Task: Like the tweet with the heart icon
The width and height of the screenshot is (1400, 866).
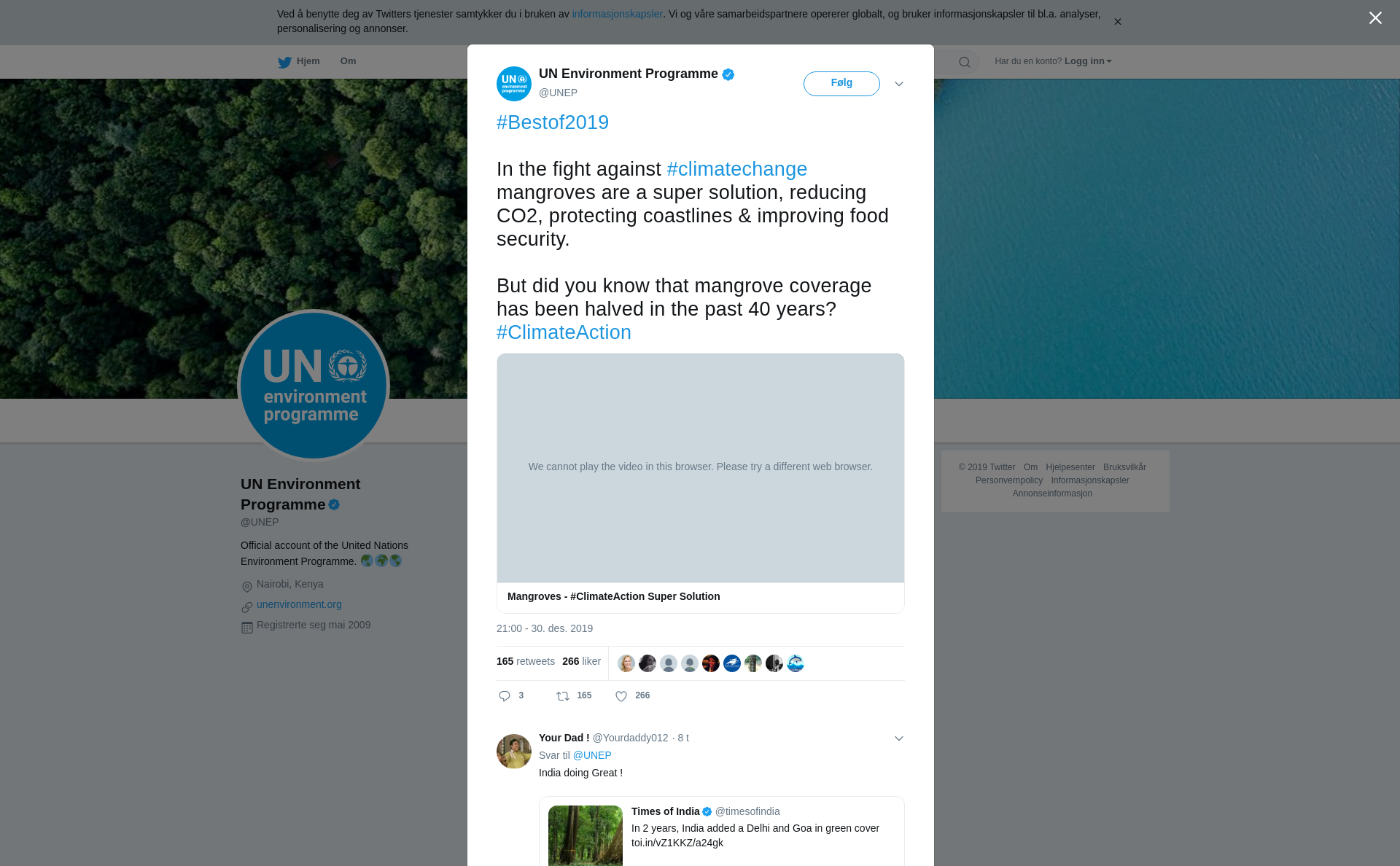Action: pyautogui.click(x=621, y=696)
